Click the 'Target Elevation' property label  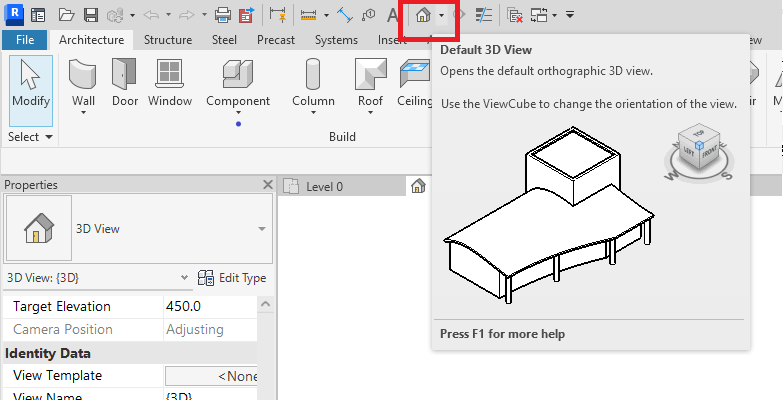[62, 306]
